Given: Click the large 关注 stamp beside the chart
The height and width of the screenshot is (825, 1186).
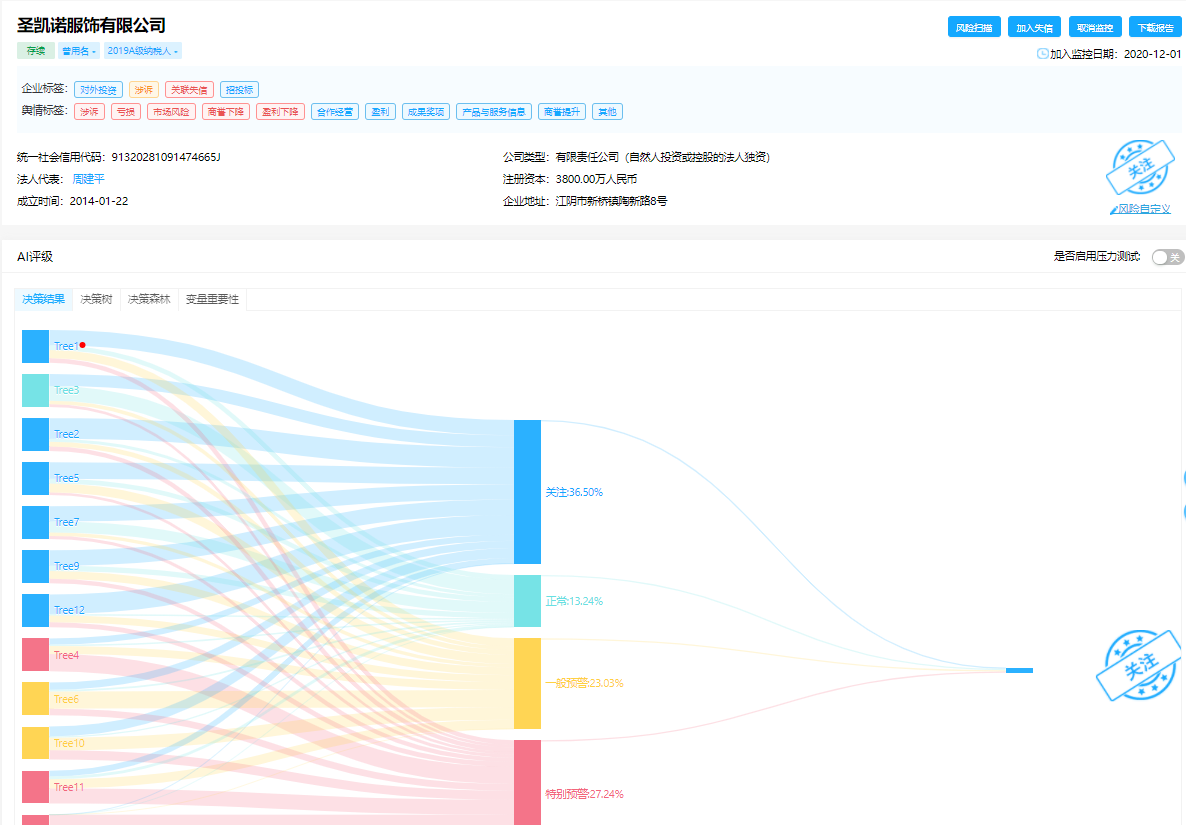Looking at the screenshot, I should click(1139, 665).
